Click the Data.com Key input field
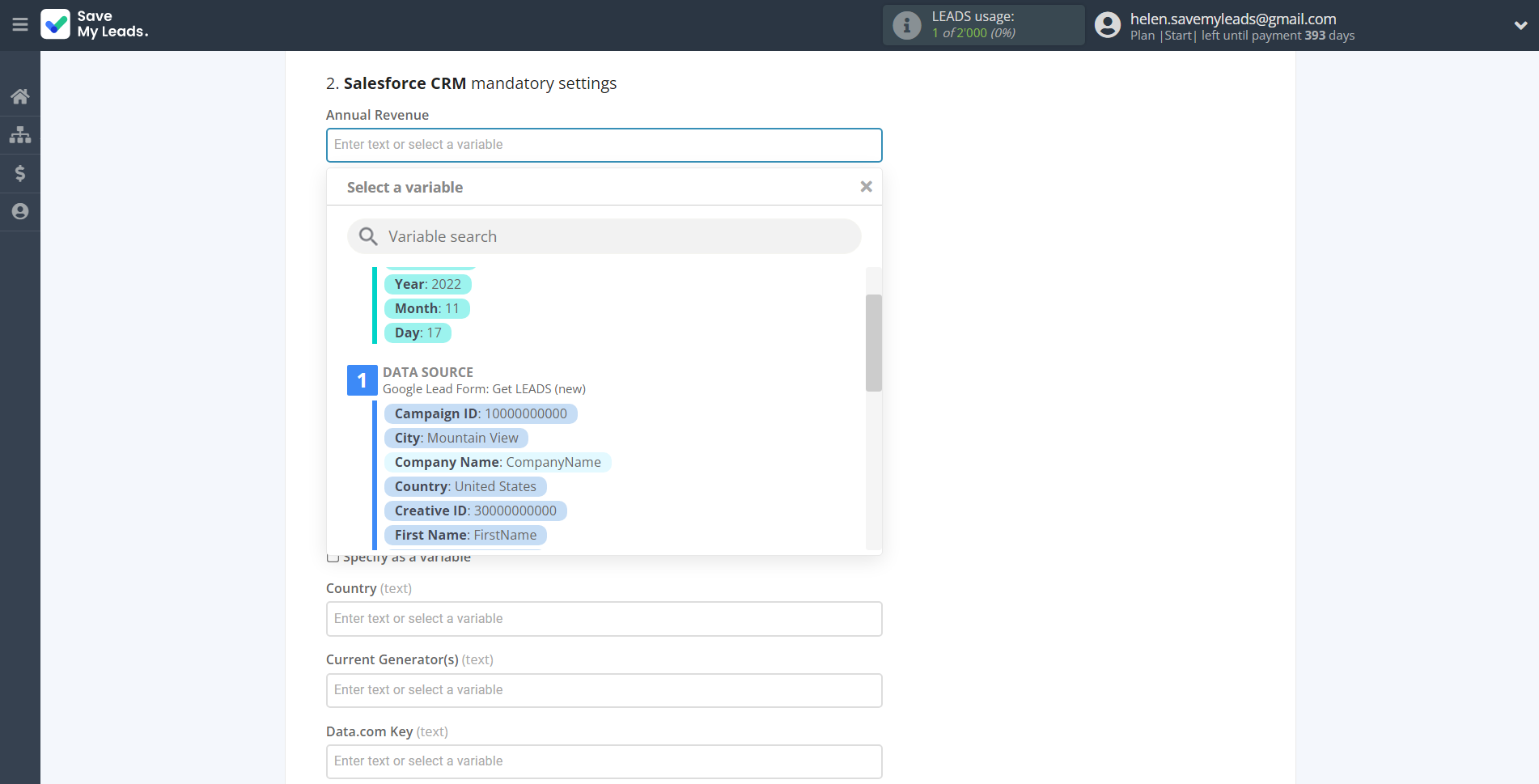 604,761
